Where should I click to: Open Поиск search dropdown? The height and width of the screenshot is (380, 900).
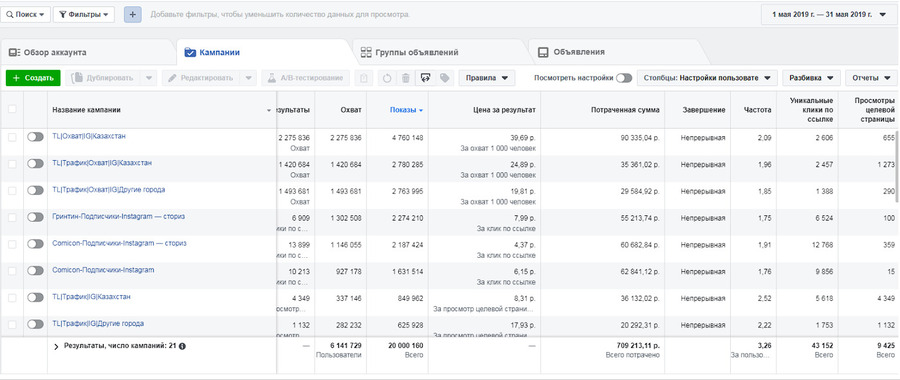pos(25,14)
